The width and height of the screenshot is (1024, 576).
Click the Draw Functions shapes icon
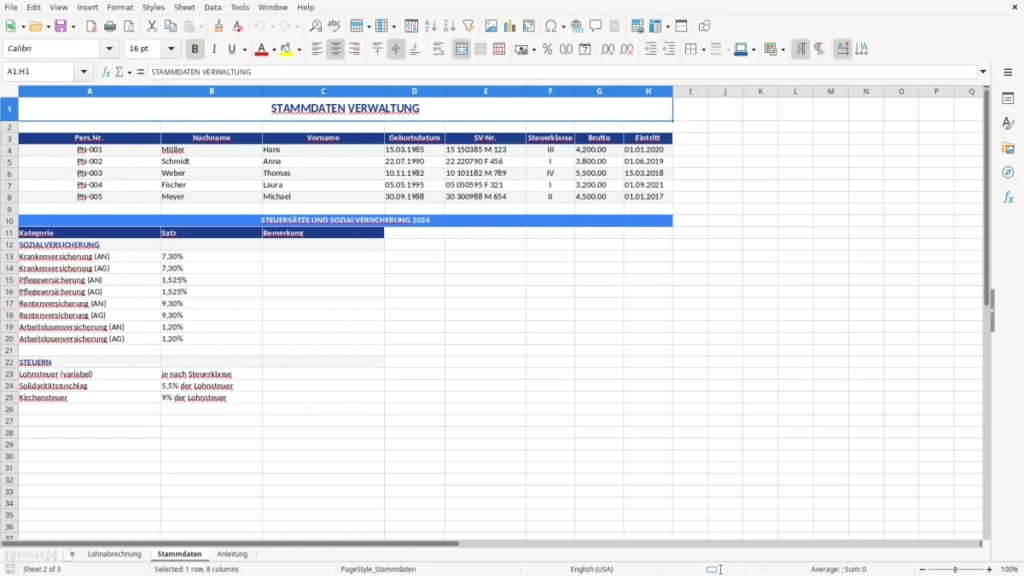pyautogui.click(x=704, y=26)
